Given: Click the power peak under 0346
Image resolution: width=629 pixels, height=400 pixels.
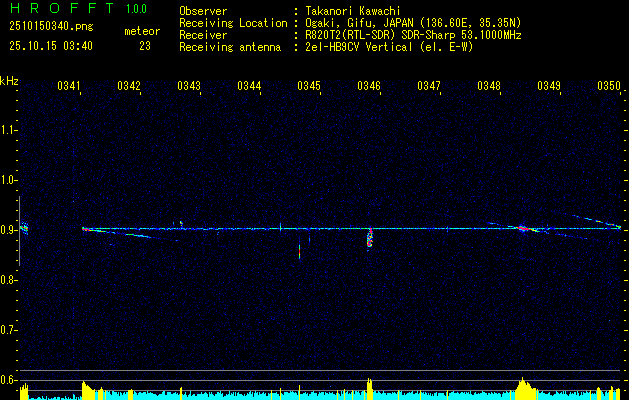Looking at the screenshot, I should [369, 388].
